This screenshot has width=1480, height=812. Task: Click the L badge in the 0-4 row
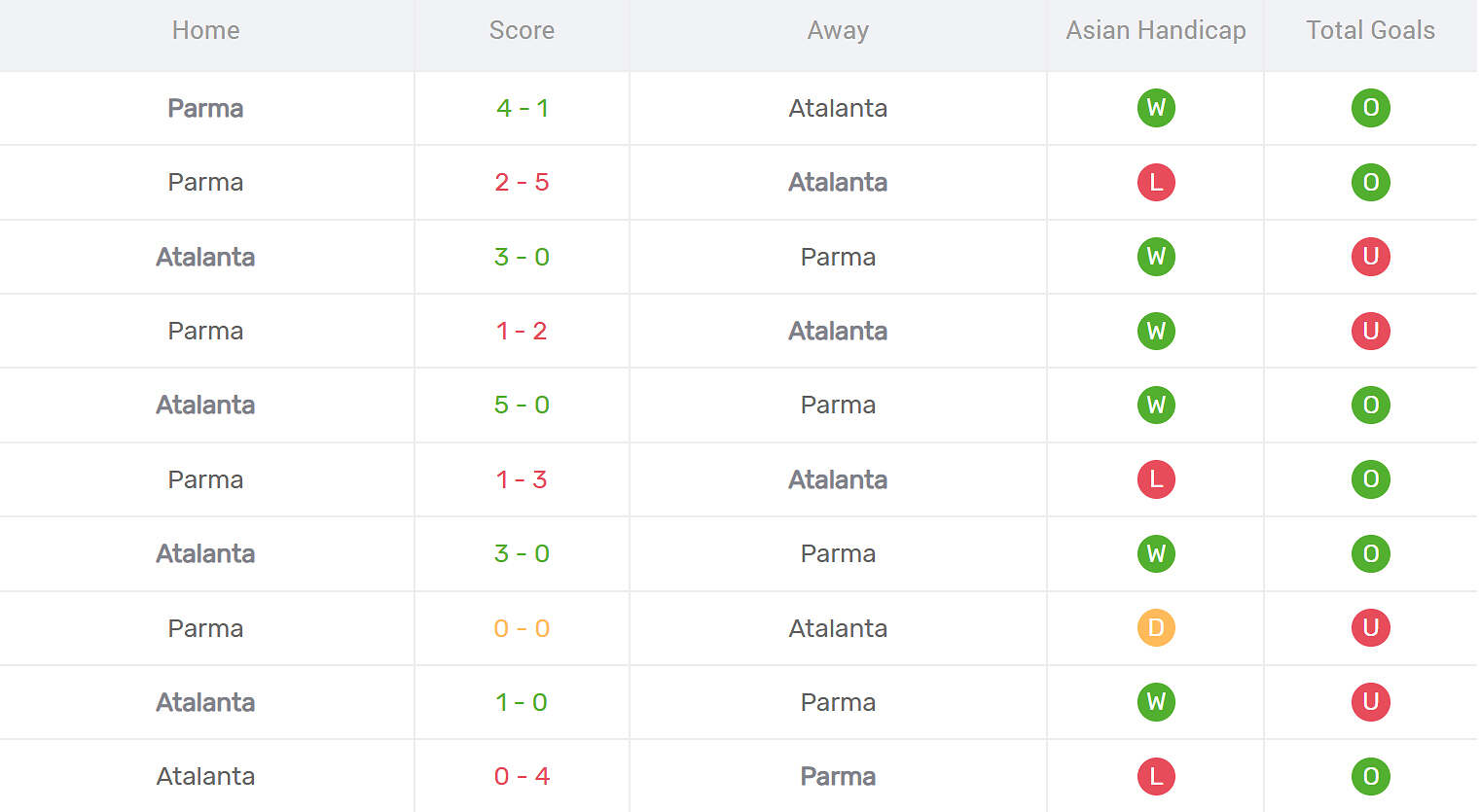pos(1156,776)
